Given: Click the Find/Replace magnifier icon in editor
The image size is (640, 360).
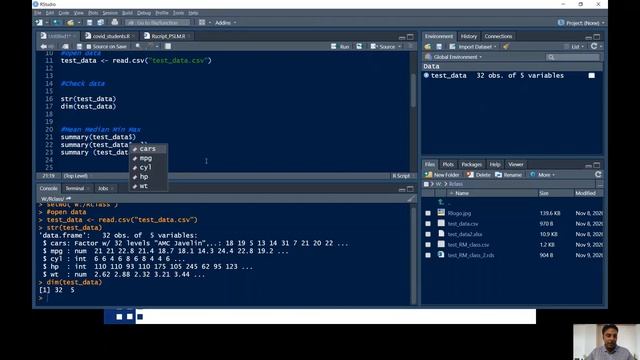Looking at the screenshot, I should click(138, 47).
